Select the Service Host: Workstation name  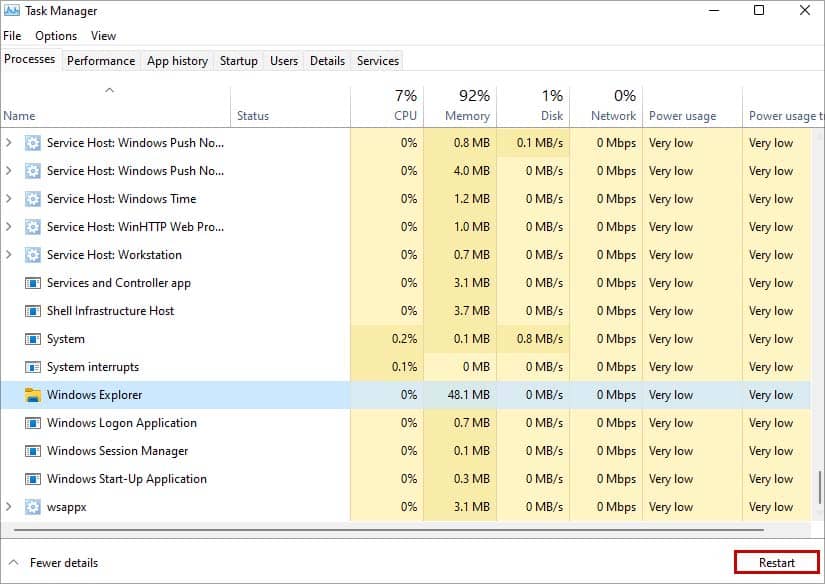coord(114,255)
